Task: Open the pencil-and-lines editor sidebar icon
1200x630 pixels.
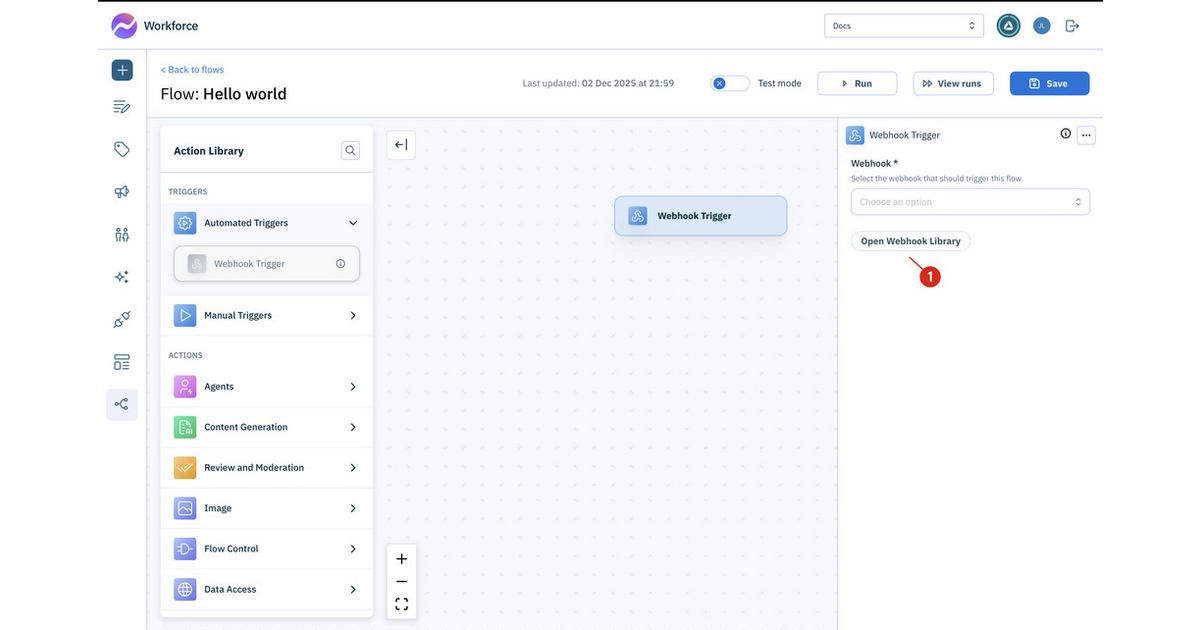Action: 122,106
